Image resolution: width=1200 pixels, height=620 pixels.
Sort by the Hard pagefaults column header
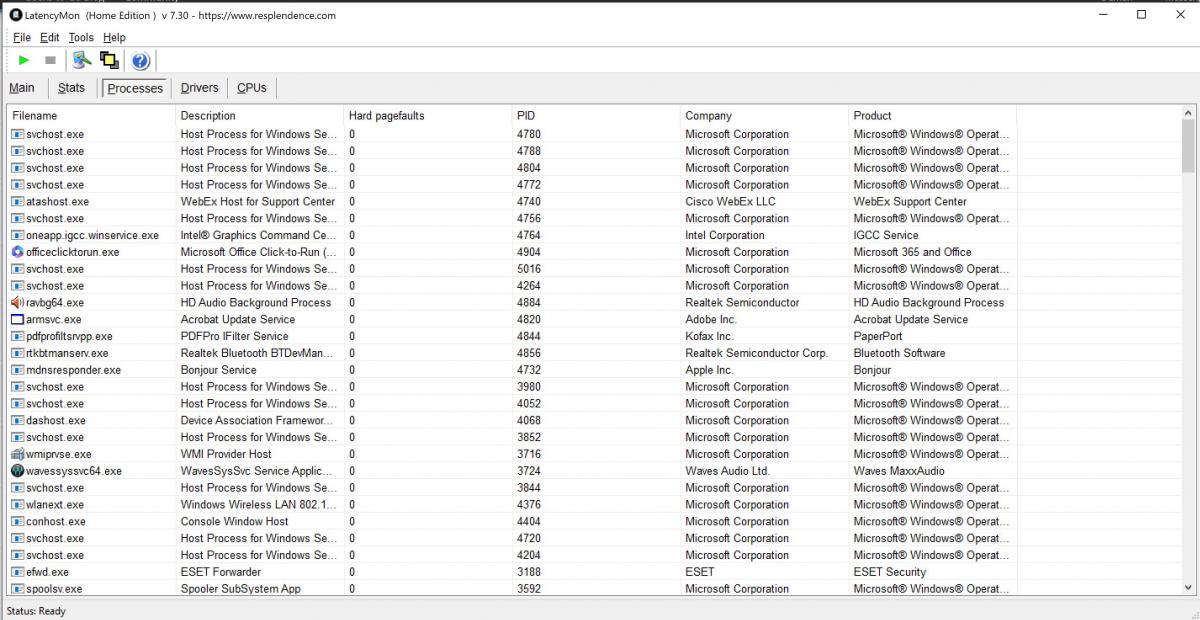tap(427, 116)
